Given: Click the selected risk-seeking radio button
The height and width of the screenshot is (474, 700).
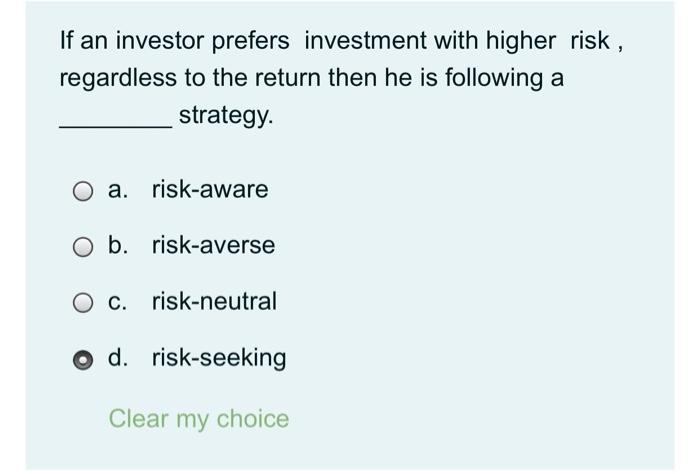Looking at the screenshot, I should (x=83, y=359).
